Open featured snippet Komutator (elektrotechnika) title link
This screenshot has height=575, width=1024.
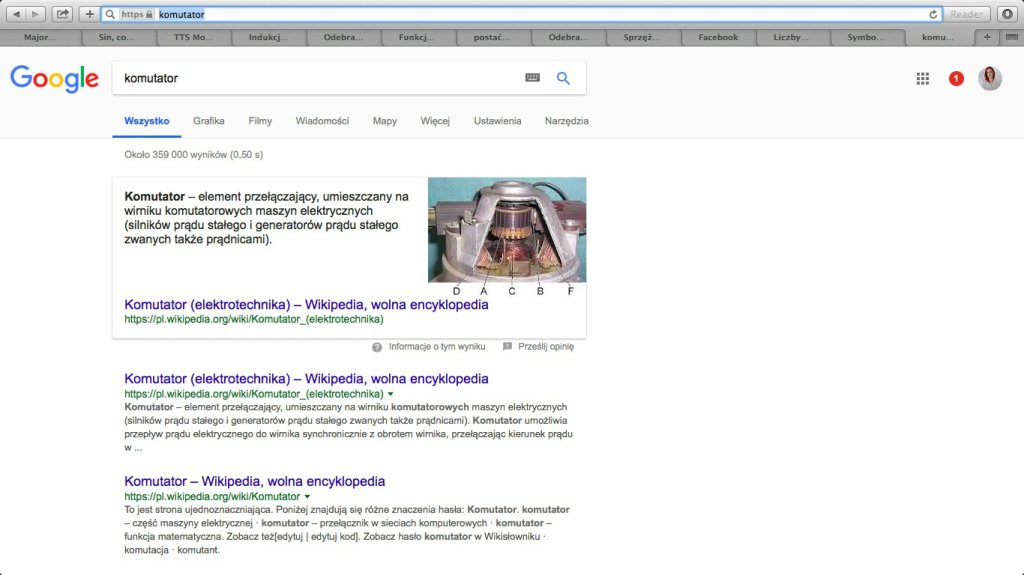pos(306,304)
